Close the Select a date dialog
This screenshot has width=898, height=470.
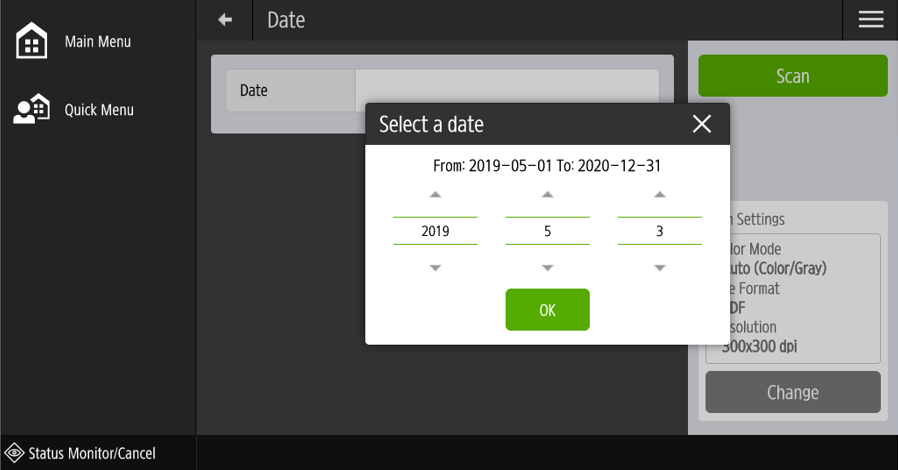click(702, 124)
